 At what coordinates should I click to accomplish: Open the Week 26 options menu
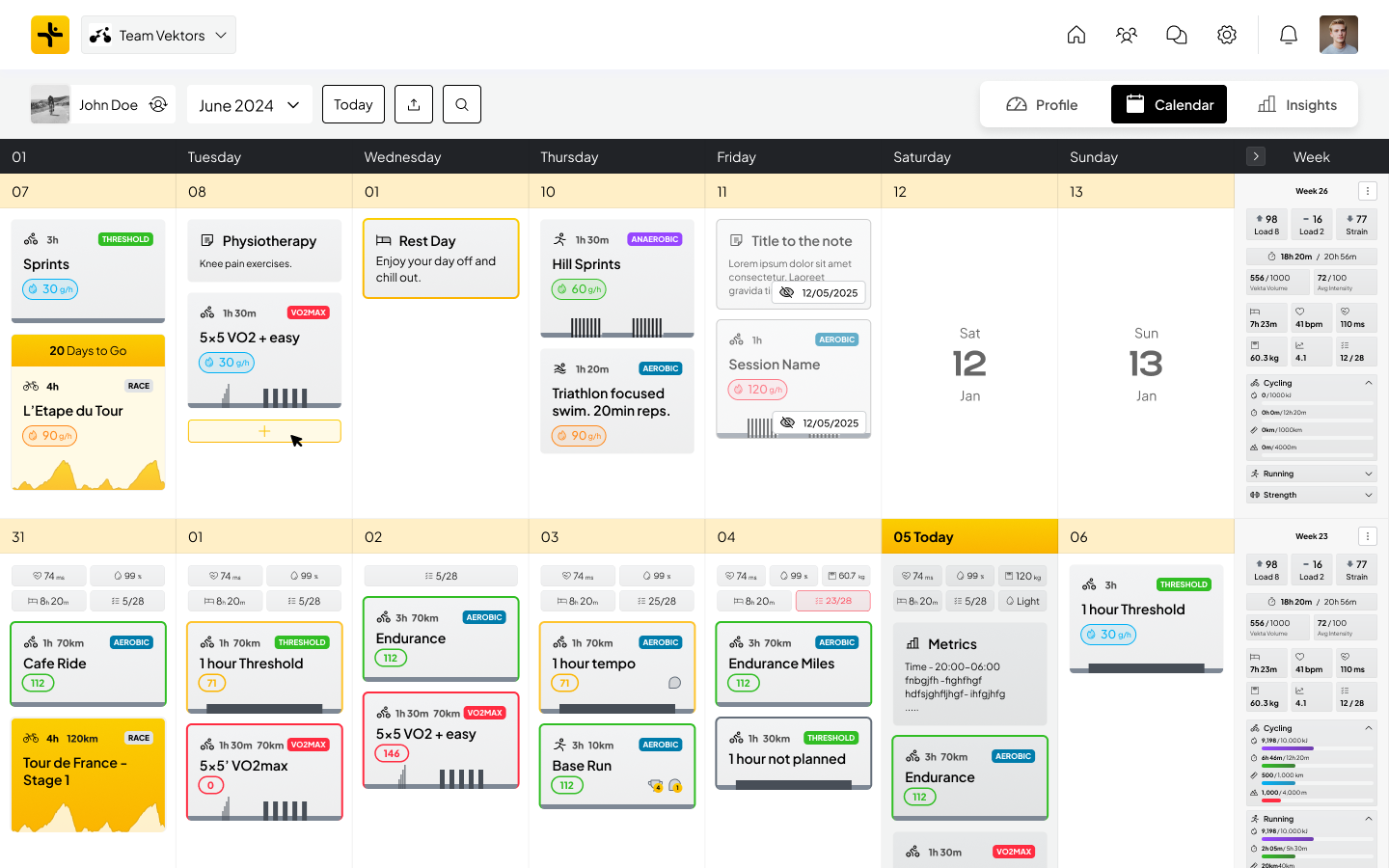tap(1367, 191)
